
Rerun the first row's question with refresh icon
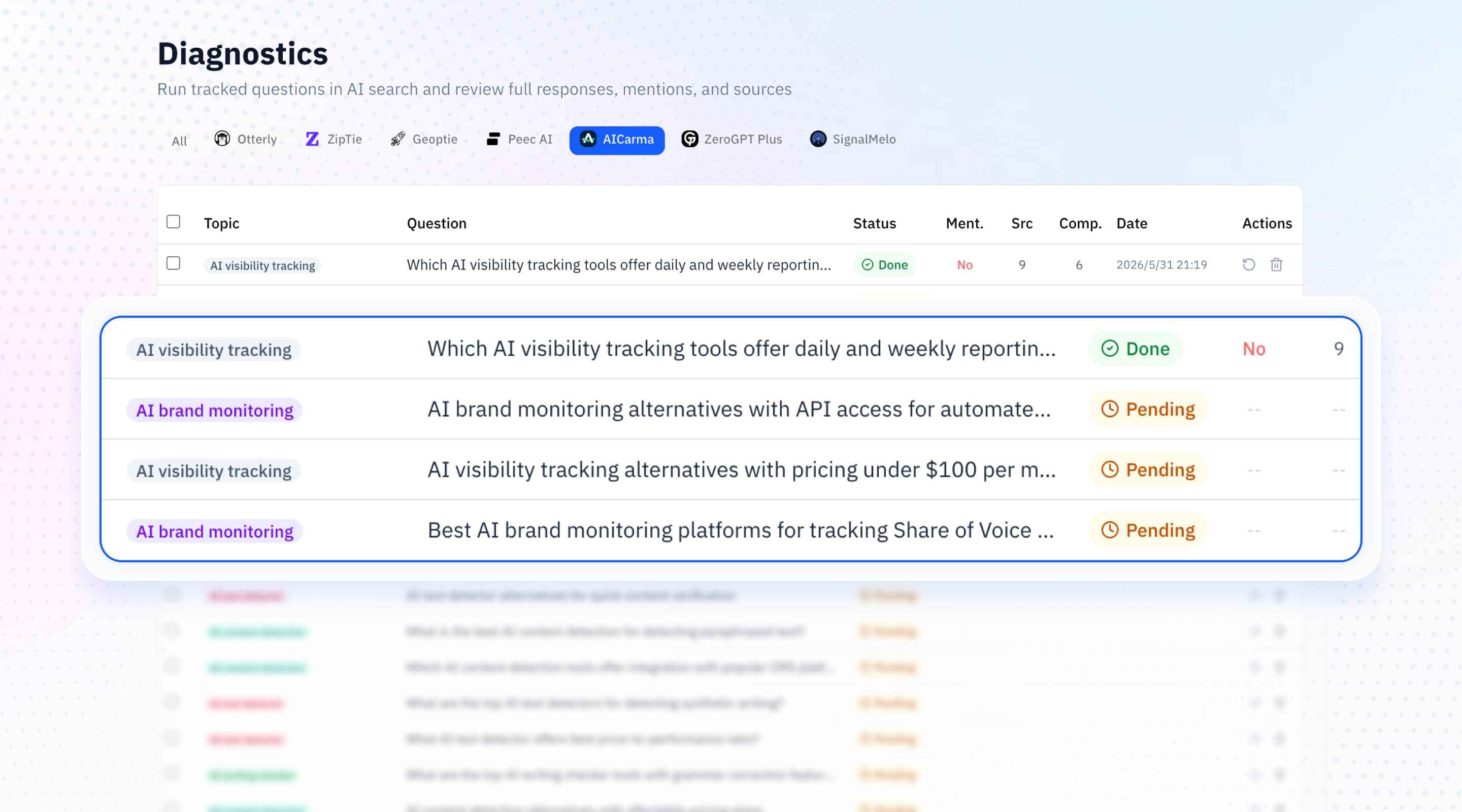1249,264
